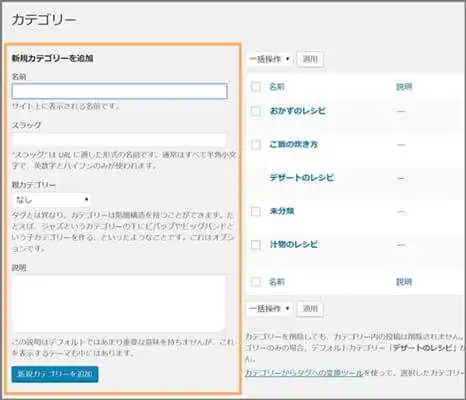466x400 pixels.
Task: Click the カテゴリー page heading
Action: (44, 20)
